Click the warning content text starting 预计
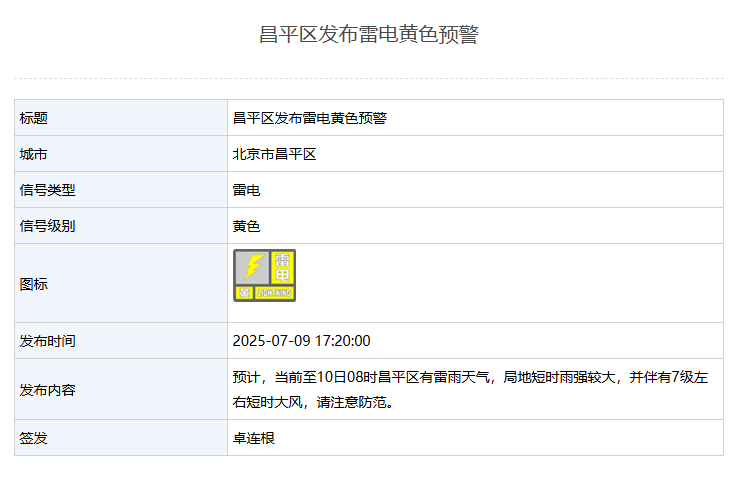 pos(471,390)
